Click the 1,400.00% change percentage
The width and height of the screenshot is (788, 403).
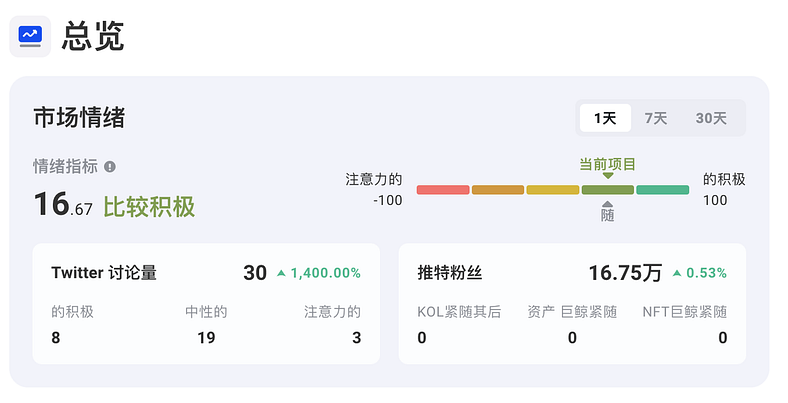pyautogui.click(x=326, y=273)
